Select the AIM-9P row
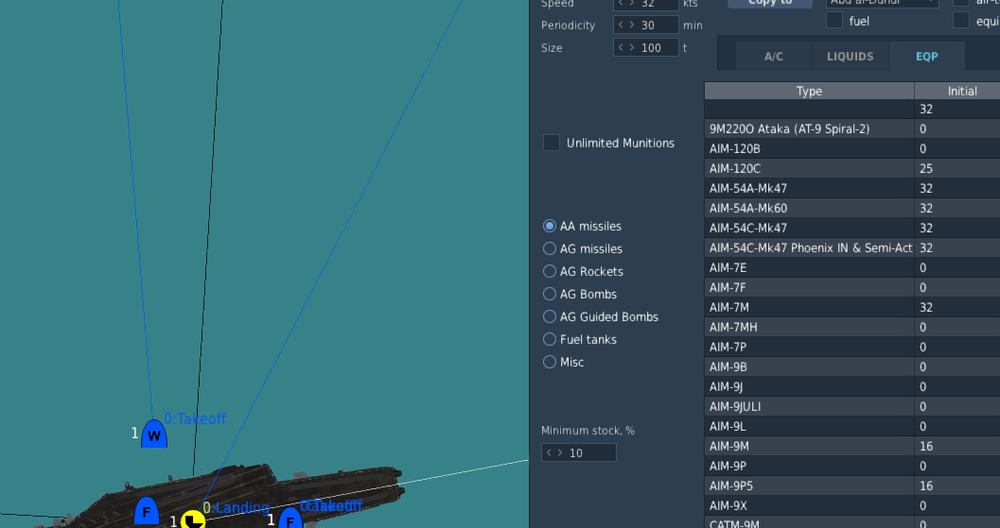 852,466
